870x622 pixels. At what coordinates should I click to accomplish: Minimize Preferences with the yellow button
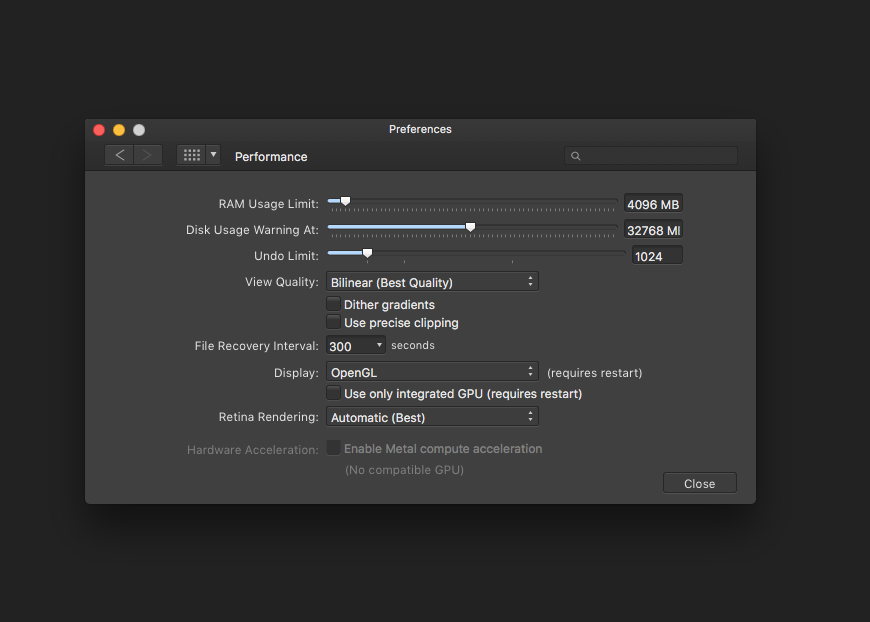click(x=119, y=130)
